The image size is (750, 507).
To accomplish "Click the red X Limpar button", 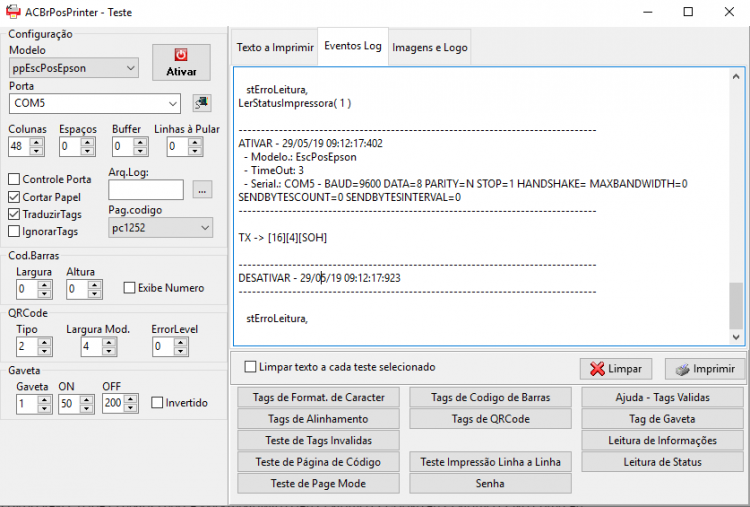I will click(616, 369).
